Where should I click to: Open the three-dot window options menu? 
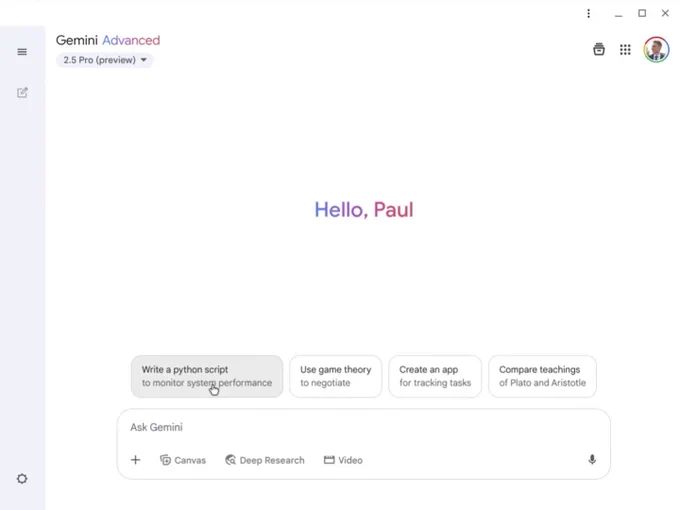pos(588,13)
